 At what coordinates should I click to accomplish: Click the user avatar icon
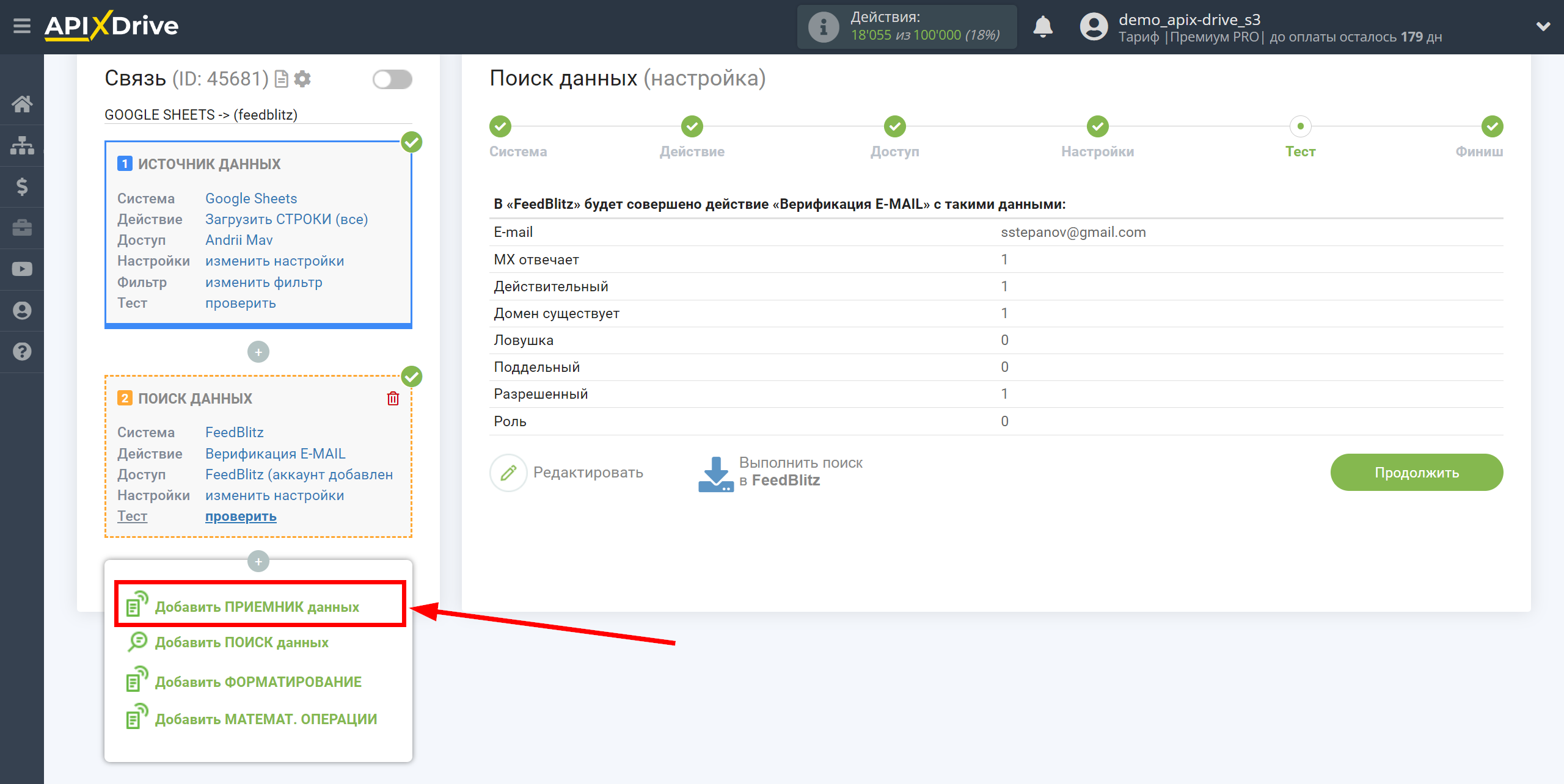tap(1094, 27)
